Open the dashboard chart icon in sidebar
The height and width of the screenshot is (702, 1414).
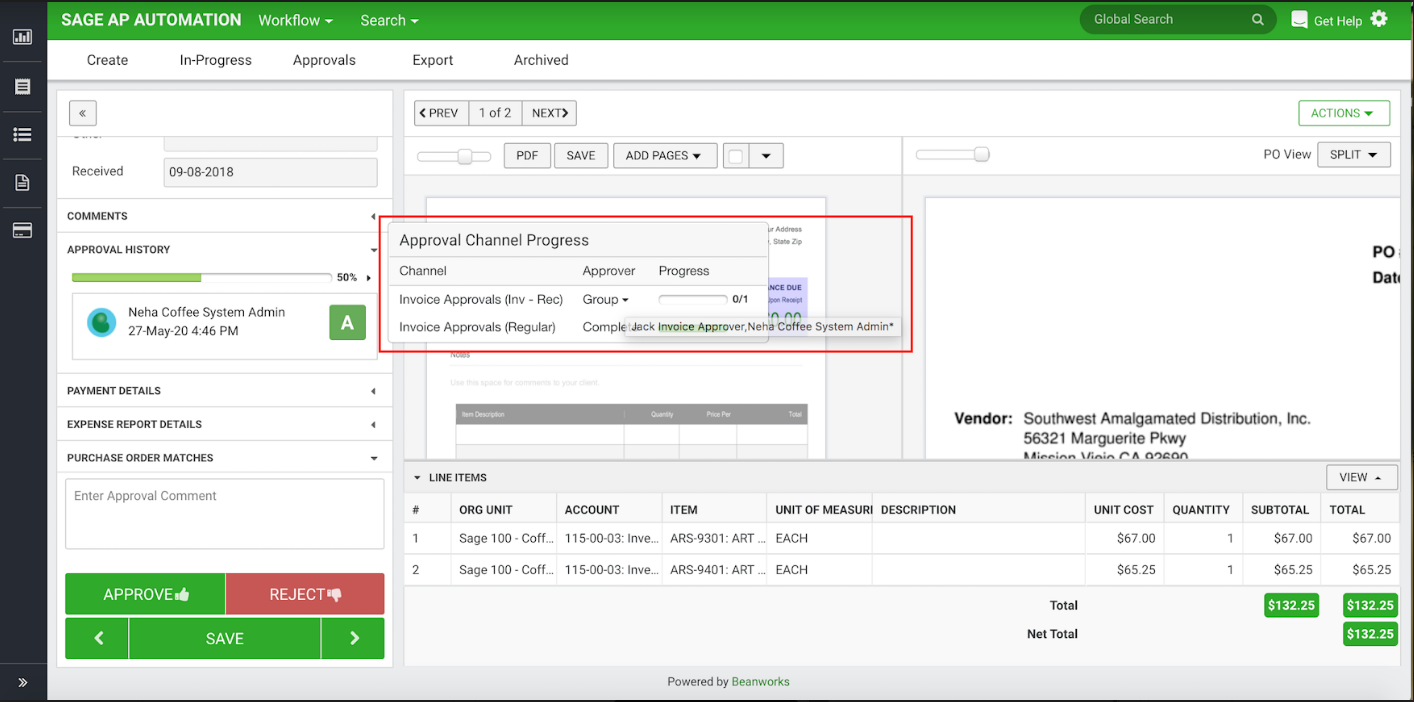pos(22,37)
